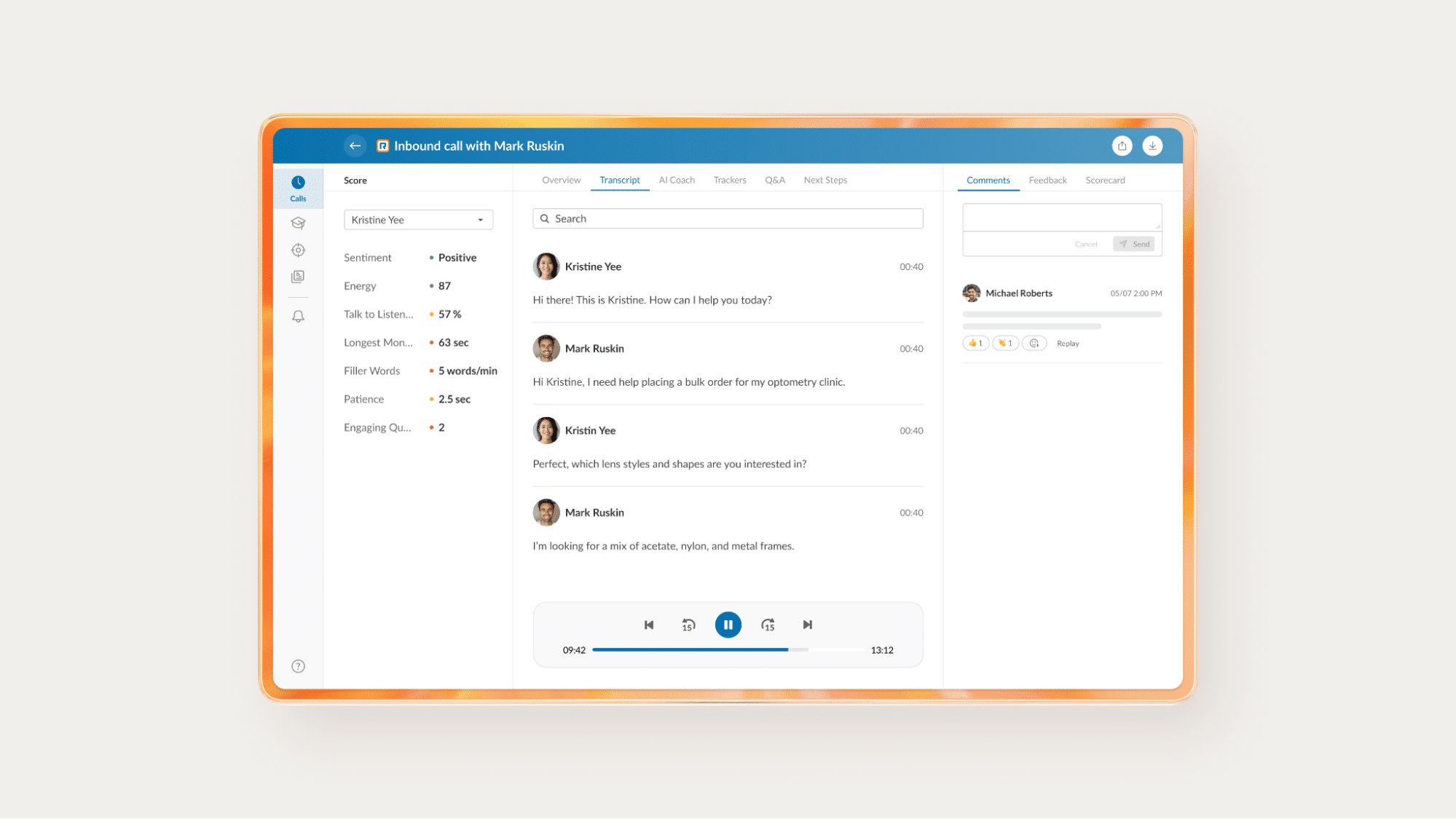The image size is (1456, 819).
Task: Open the library icon in the sidebar
Action: pos(298,277)
